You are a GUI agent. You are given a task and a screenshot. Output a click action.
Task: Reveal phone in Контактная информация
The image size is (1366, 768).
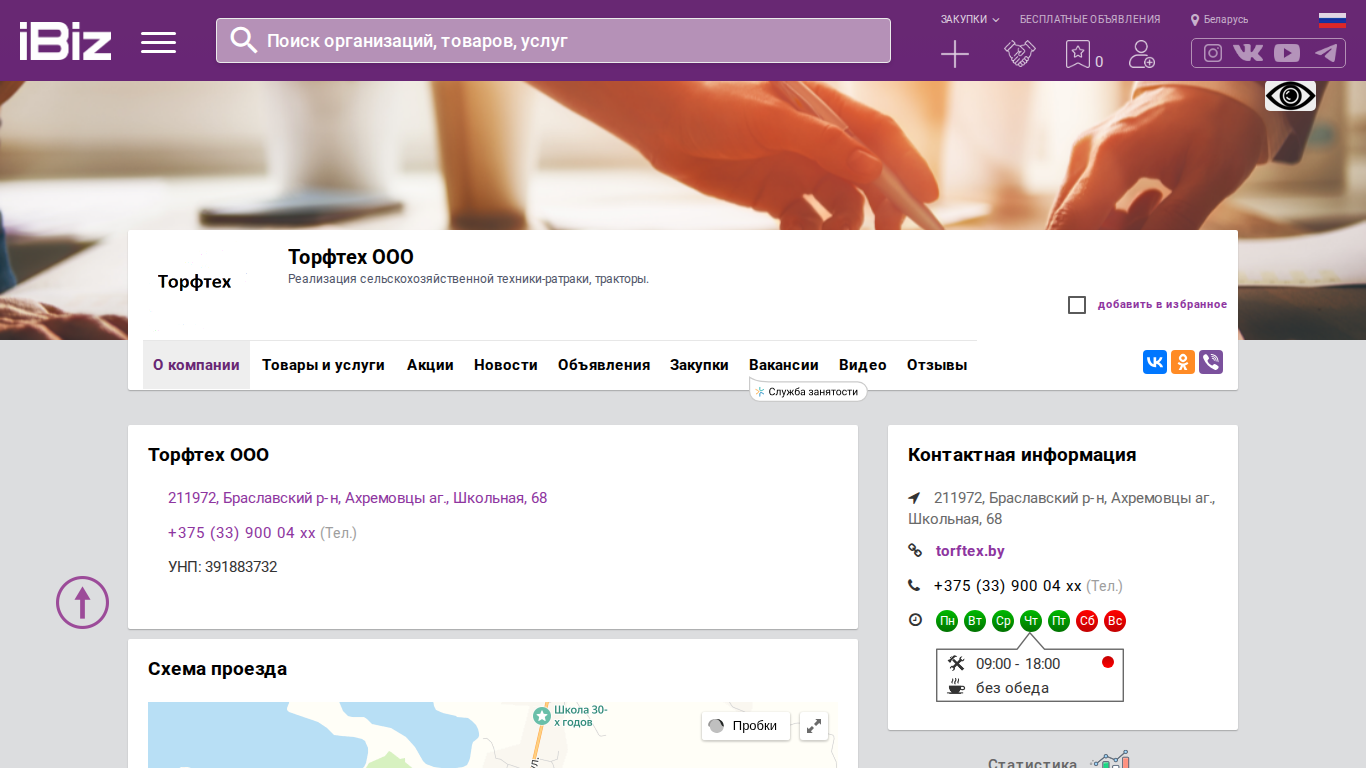point(1007,586)
